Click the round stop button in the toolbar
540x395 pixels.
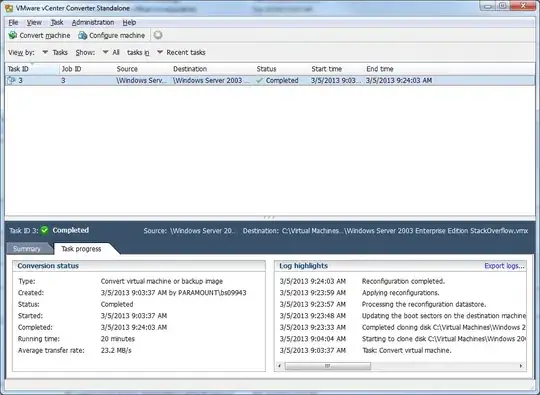coord(158,35)
